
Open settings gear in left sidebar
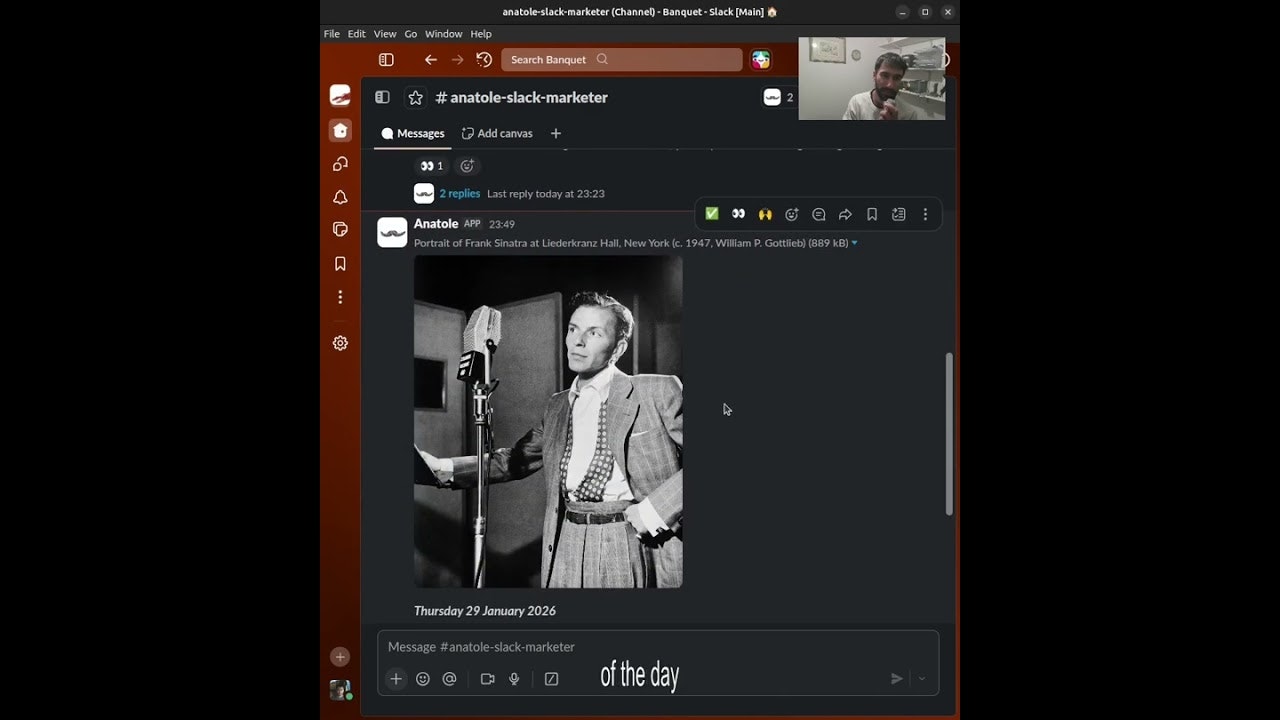click(x=340, y=343)
